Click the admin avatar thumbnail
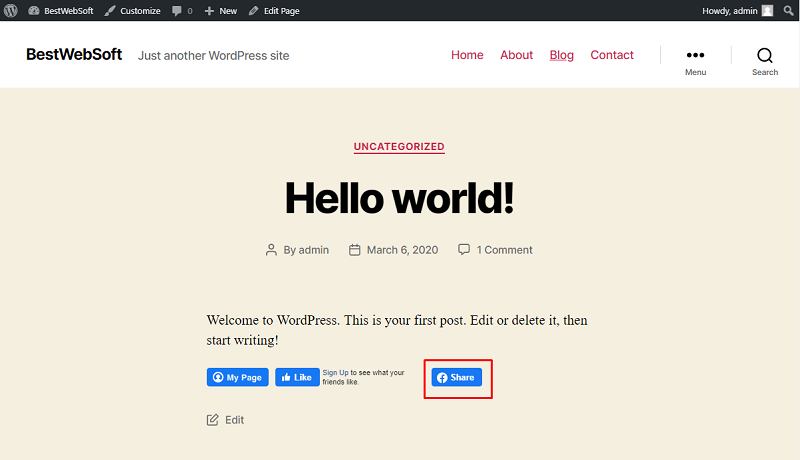800x460 pixels. 767,11
